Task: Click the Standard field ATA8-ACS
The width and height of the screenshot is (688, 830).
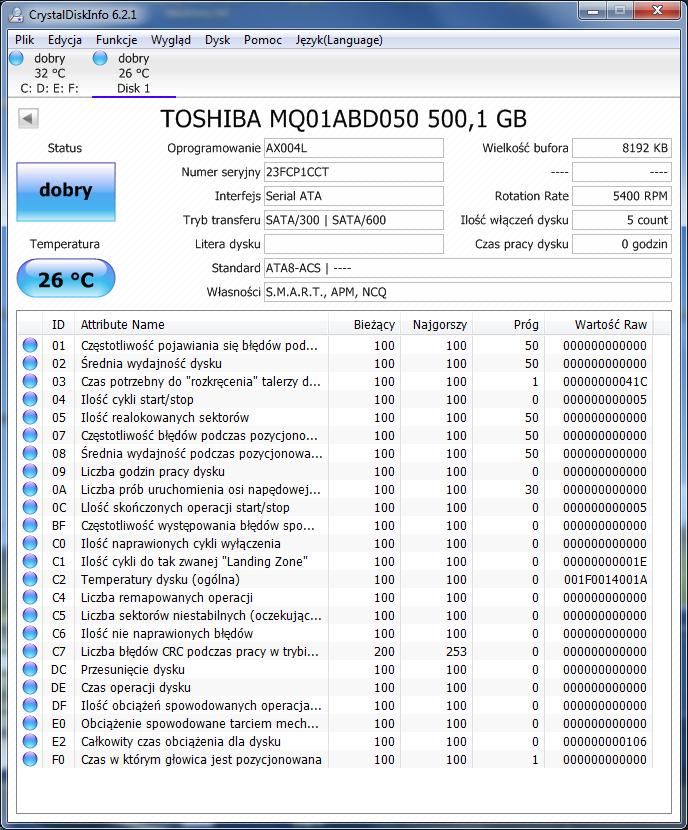Action: click(x=468, y=268)
